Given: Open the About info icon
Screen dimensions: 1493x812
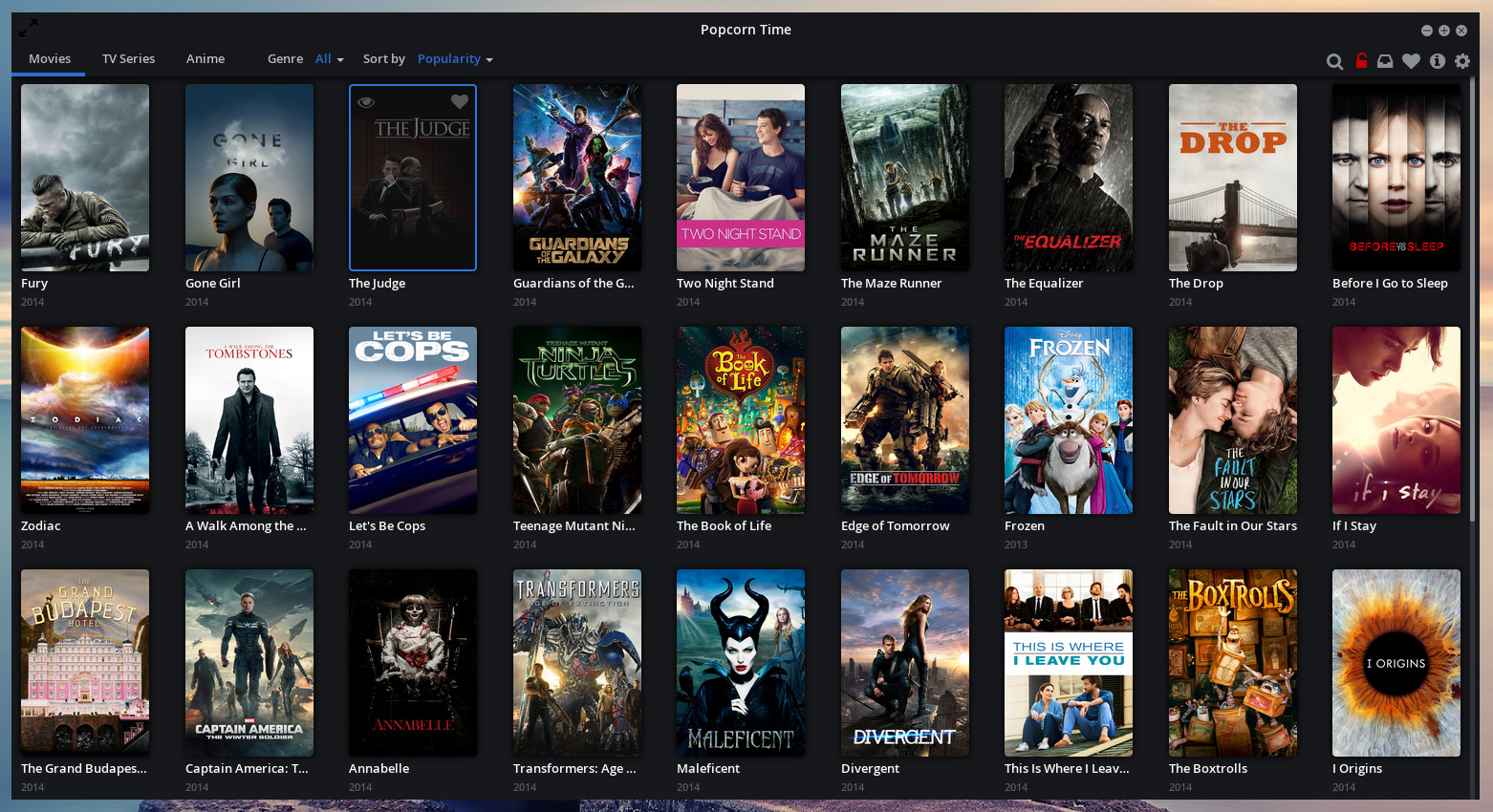Looking at the screenshot, I should (1438, 60).
